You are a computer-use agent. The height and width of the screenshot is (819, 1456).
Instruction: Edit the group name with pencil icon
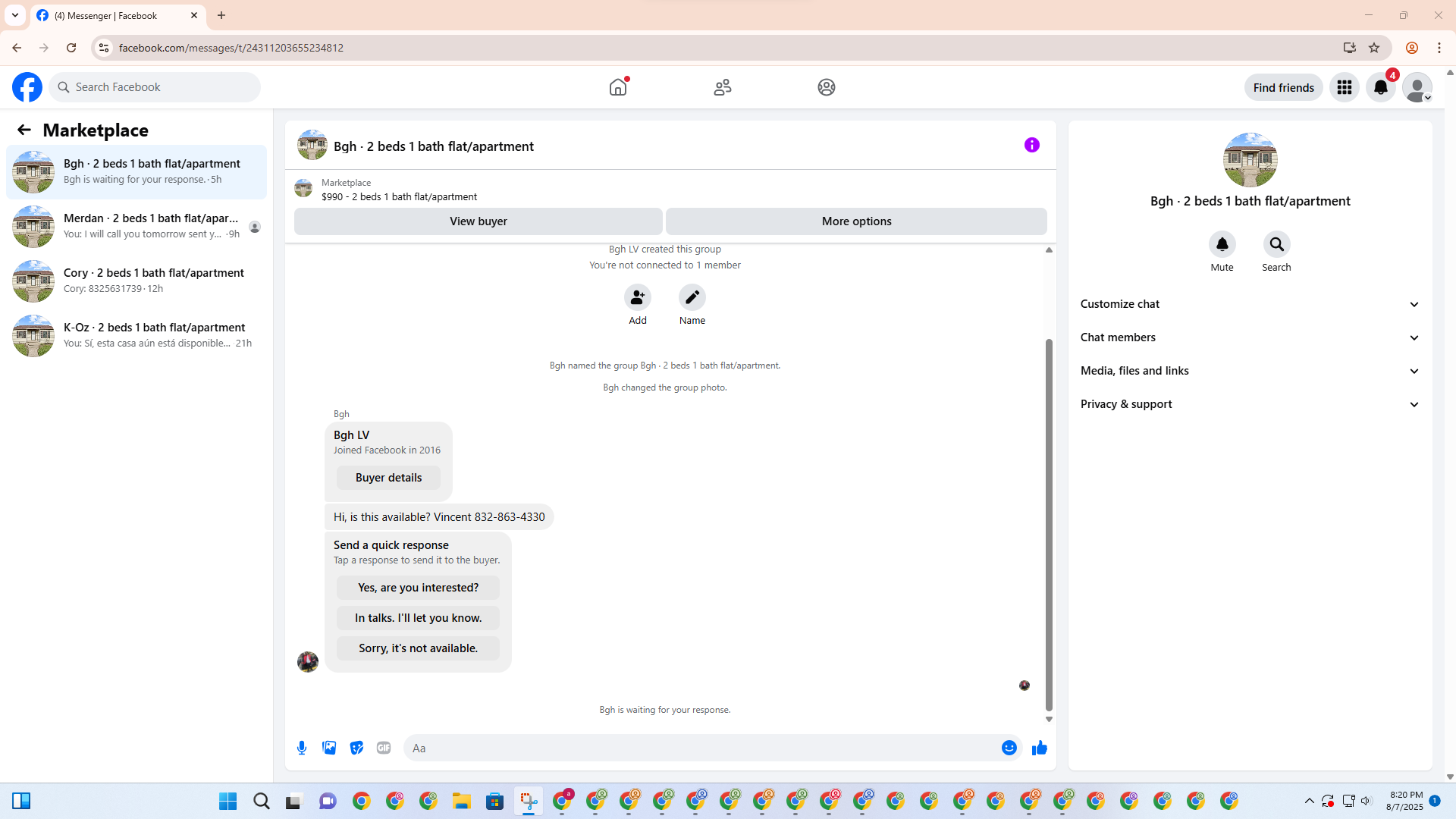tap(692, 297)
